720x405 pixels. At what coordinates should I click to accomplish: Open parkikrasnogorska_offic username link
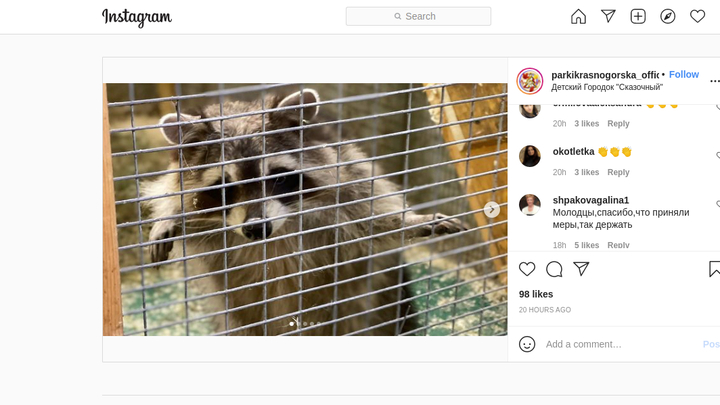point(605,75)
